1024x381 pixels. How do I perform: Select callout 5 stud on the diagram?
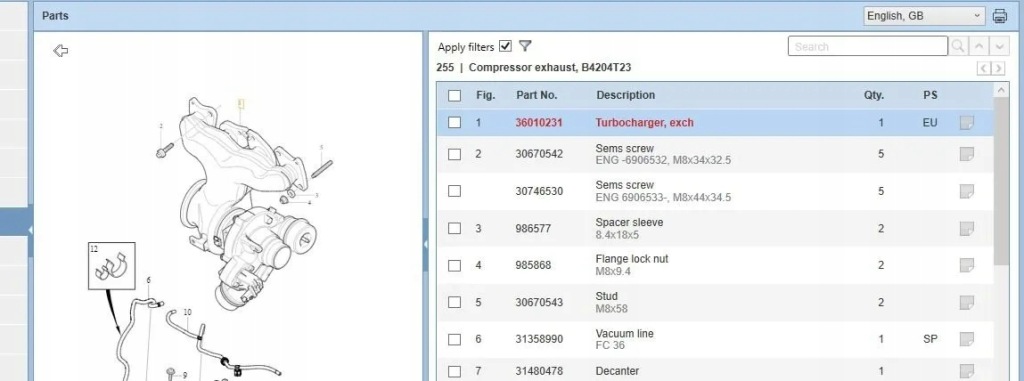(x=321, y=148)
